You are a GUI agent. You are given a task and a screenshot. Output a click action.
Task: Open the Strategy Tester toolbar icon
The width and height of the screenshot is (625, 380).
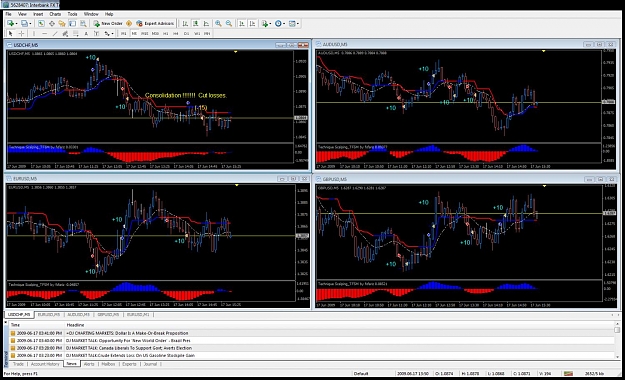[x=83, y=24]
